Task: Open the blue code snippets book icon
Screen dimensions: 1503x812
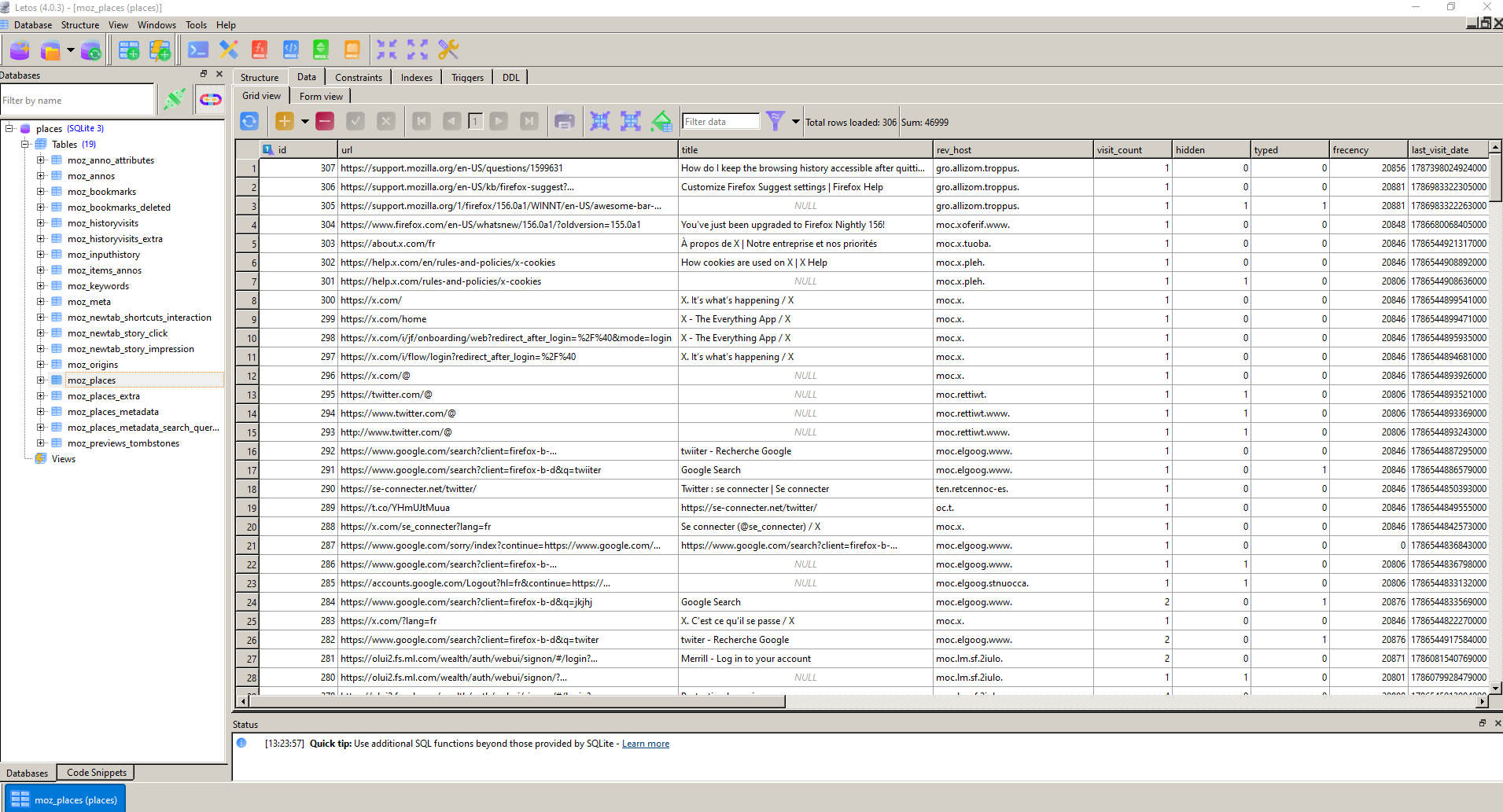Action: point(290,50)
